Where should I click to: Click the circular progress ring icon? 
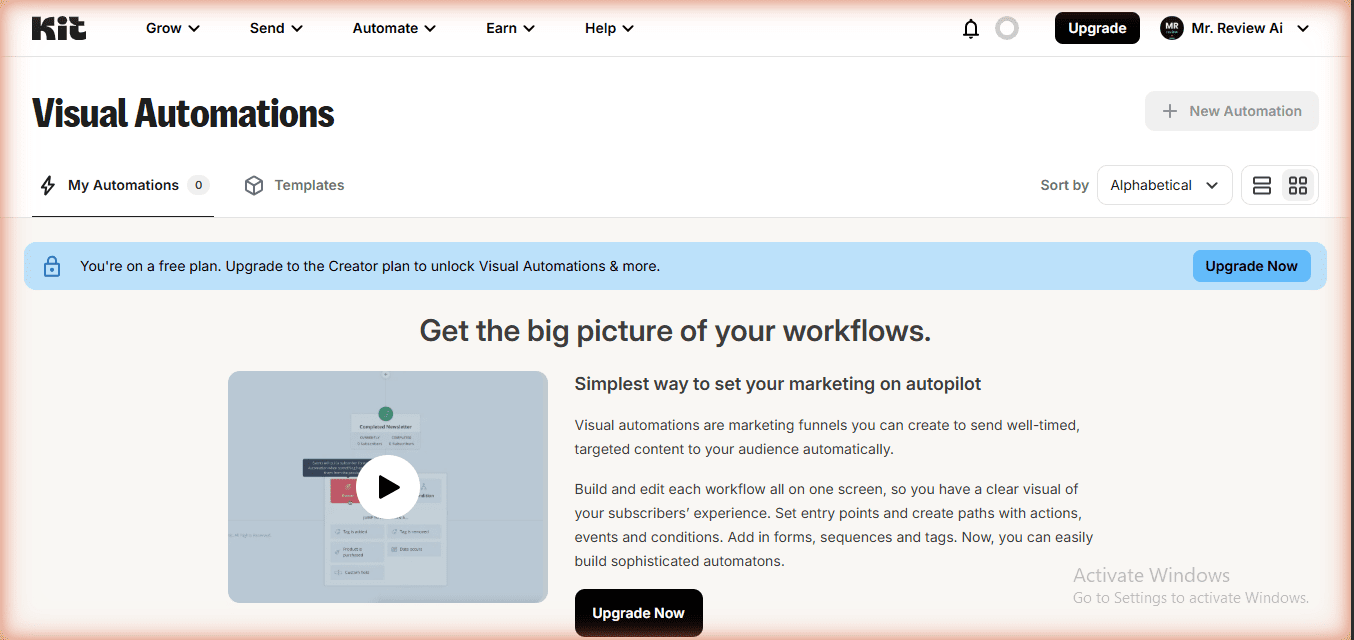tap(1007, 28)
